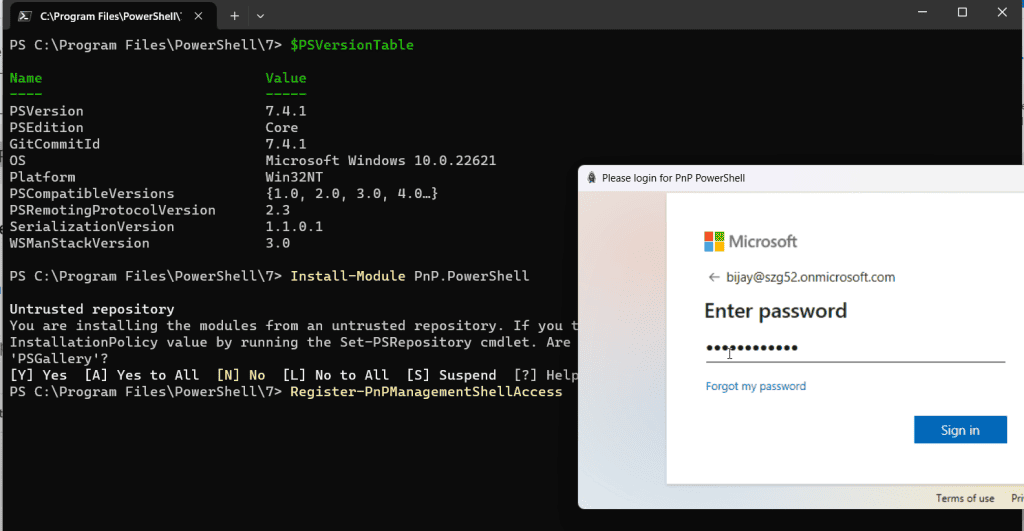Click the Sign in button
The height and width of the screenshot is (531, 1024).
(x=960, y=430)
